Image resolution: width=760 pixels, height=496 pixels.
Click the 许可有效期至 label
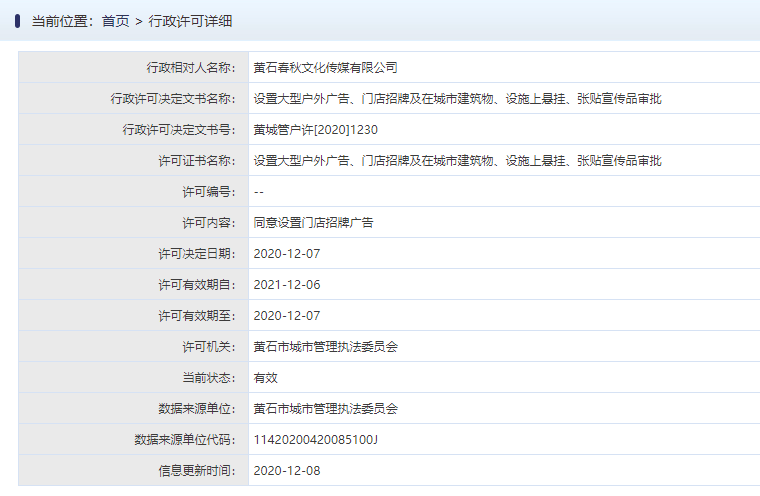197,316
